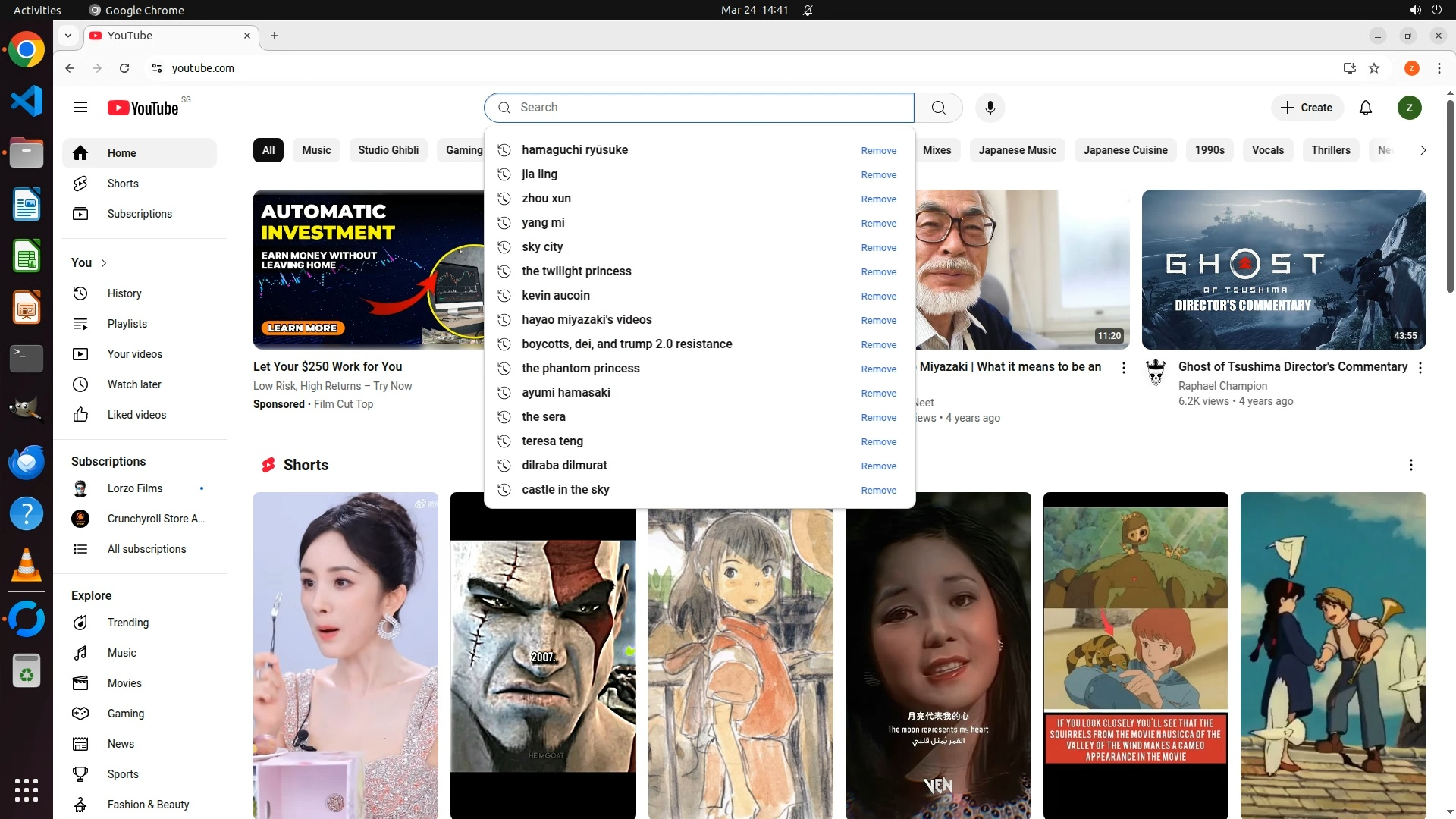Select 'castle in the sky' suggestion
The width and height of the screenshot is (1456, 819).
coord(565,490)
